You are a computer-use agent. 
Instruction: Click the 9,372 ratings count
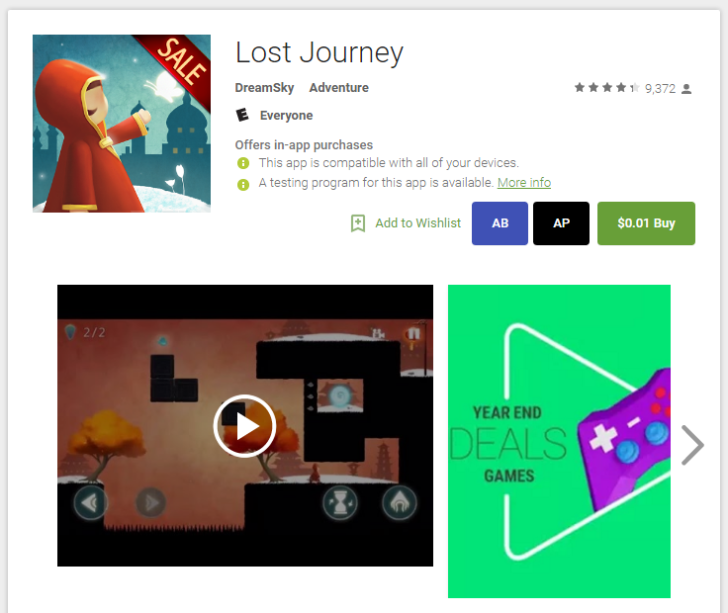pos(660,88)
